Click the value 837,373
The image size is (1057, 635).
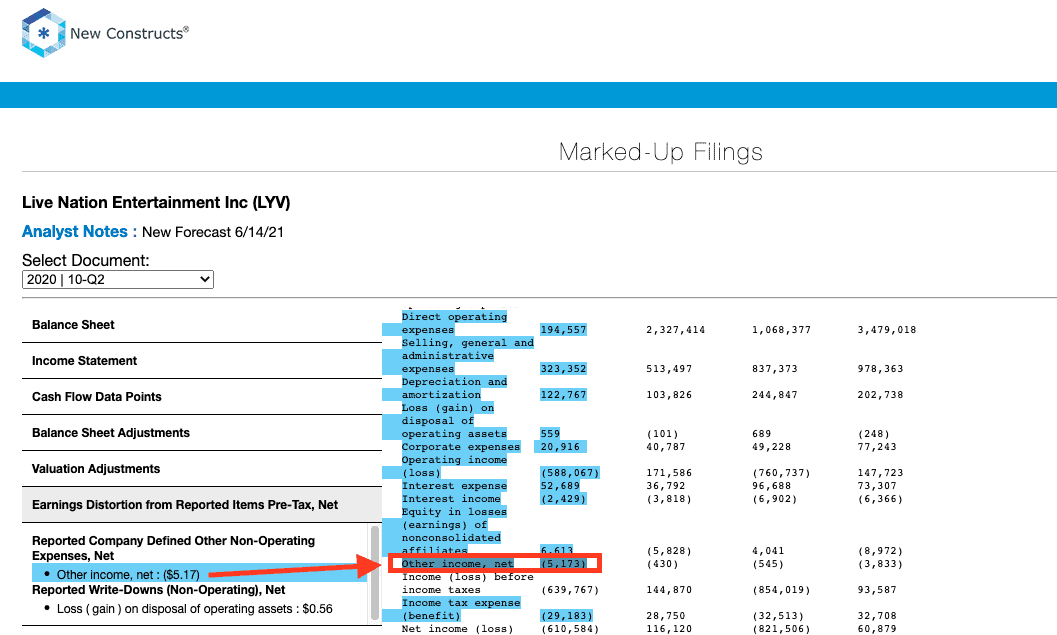point(775,369)
